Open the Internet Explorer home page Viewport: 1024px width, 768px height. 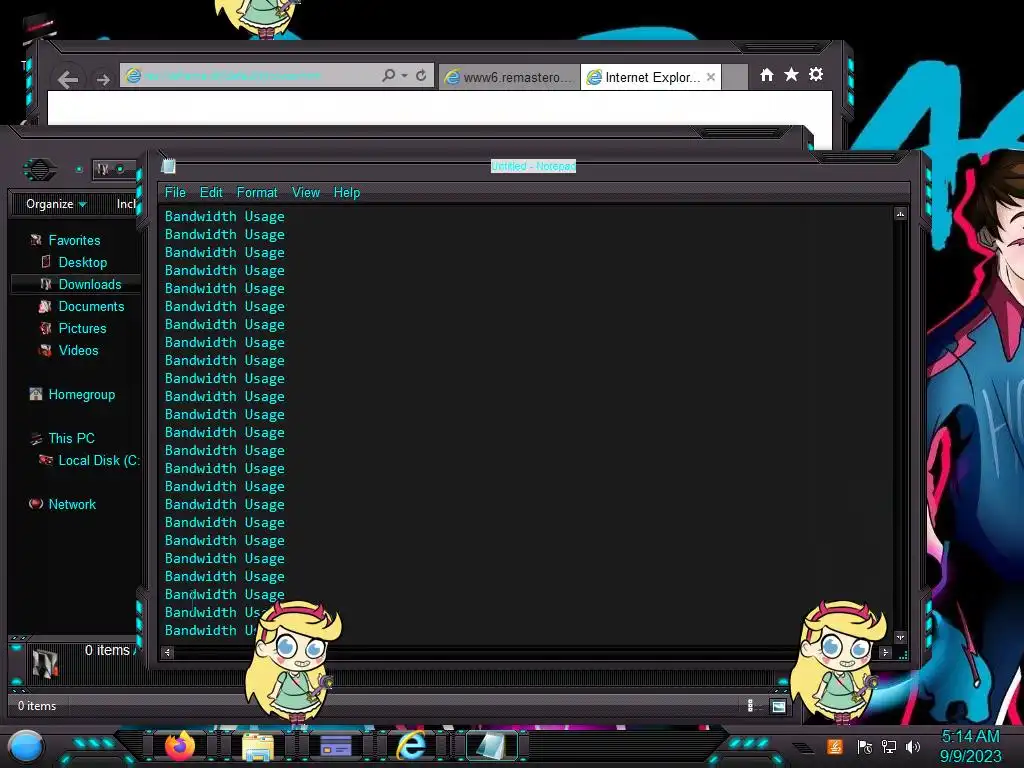pyautogui.click(x=767, y=75)
